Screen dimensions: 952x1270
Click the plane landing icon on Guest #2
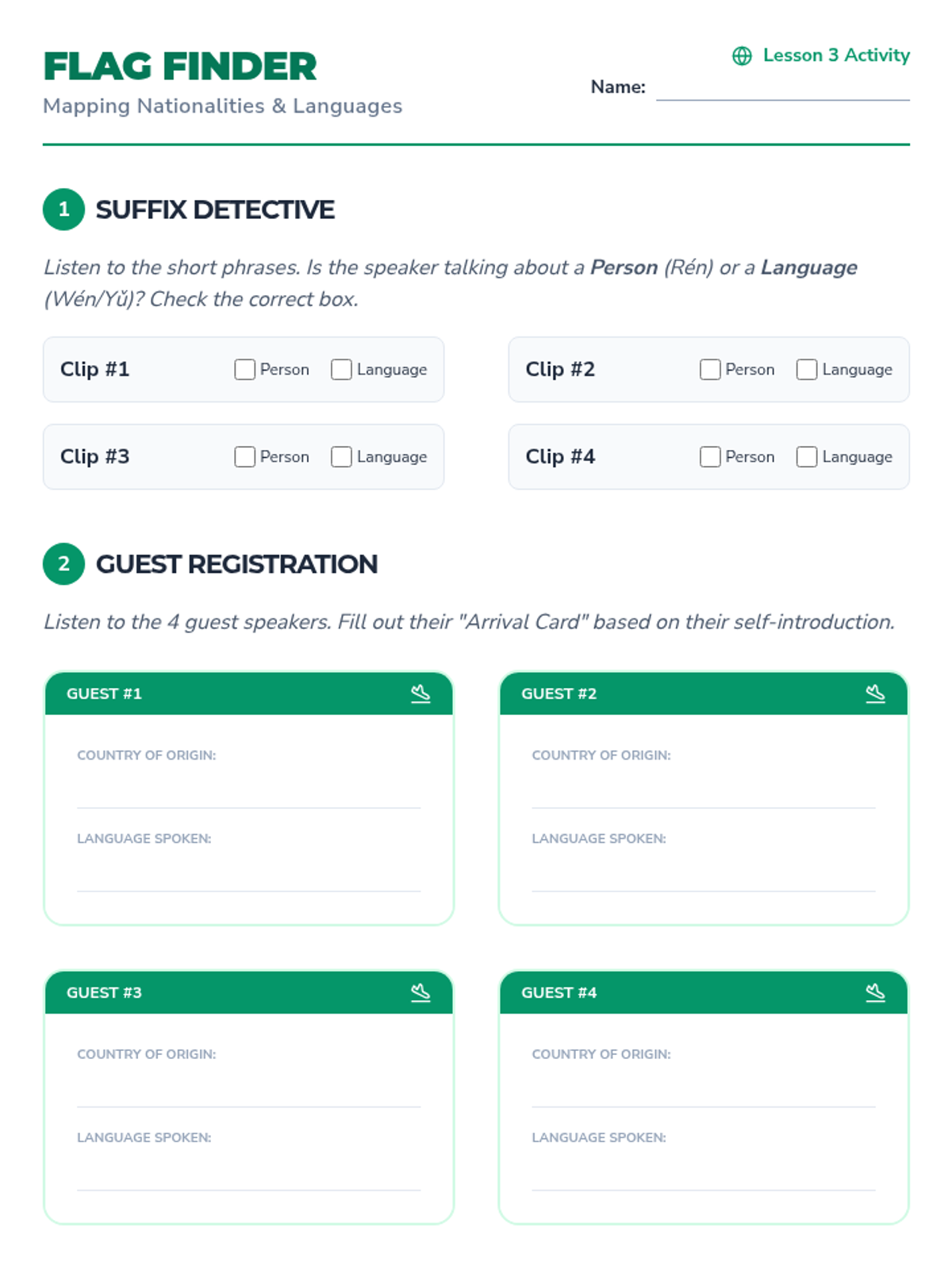pyautogui.click(x=875, y=694)
